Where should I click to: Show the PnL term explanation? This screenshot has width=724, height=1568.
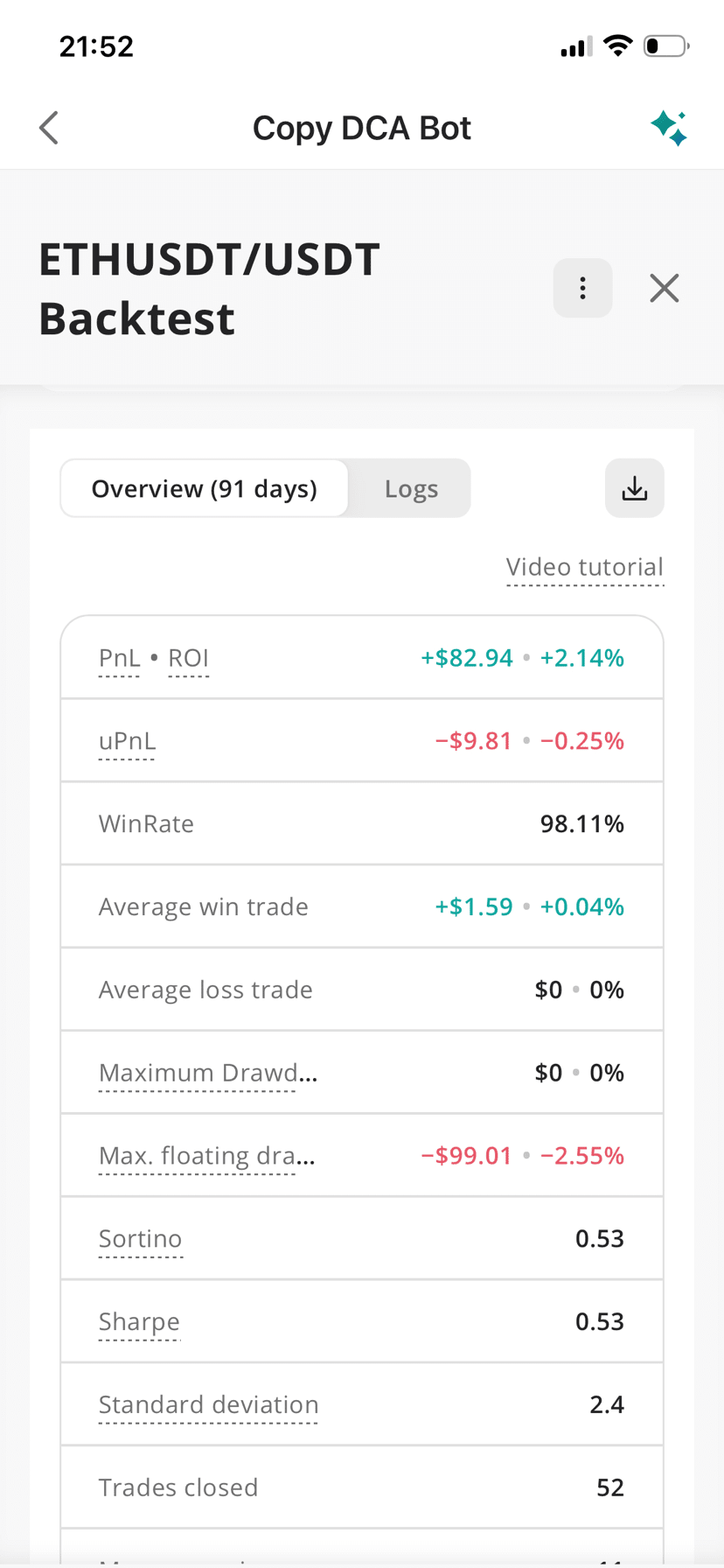[119, 658]
